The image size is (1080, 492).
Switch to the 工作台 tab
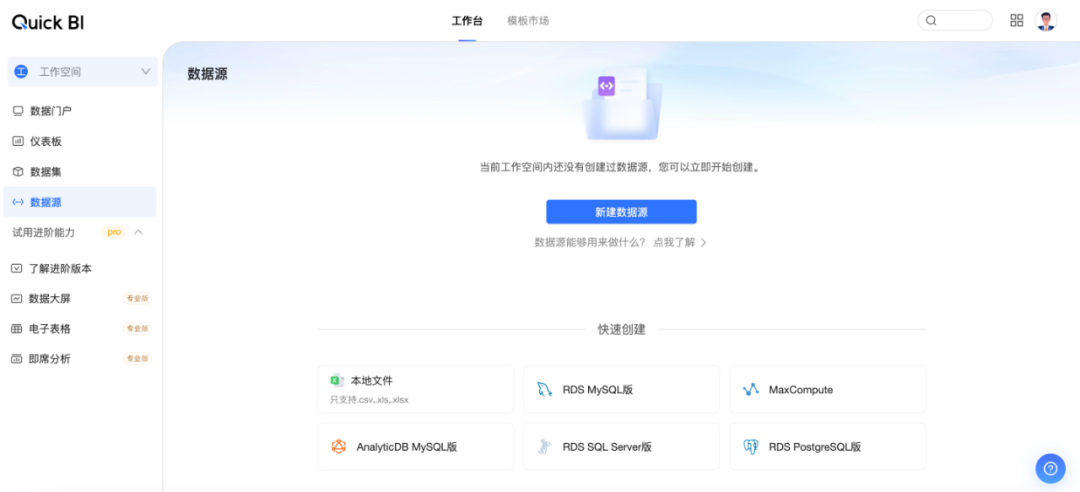pyautogui.click(x=467, y=21)
